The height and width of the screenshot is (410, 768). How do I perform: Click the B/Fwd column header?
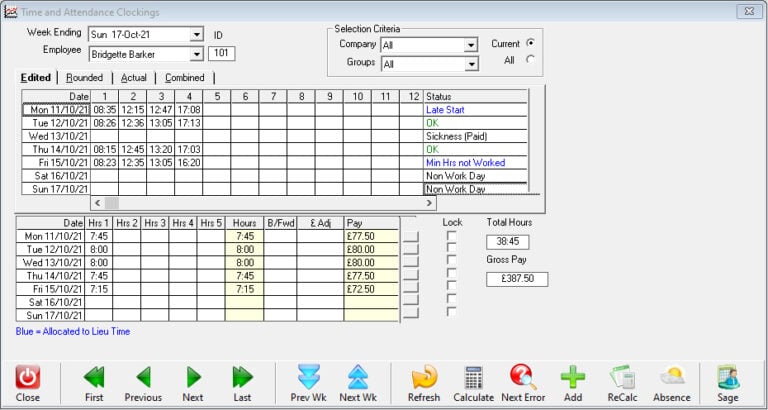(280, 223)
